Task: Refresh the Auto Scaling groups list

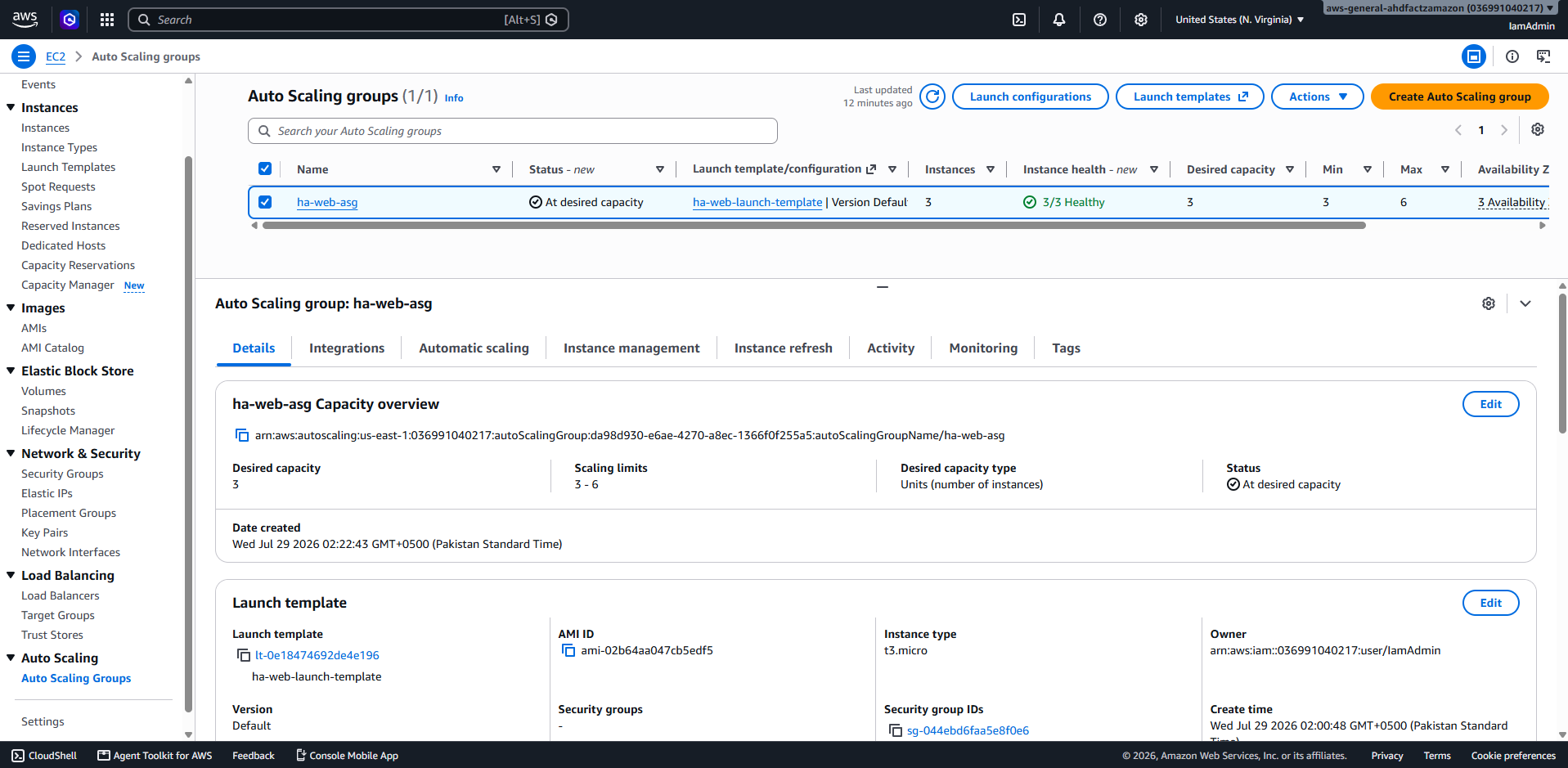Action: (x=932, y=97)
